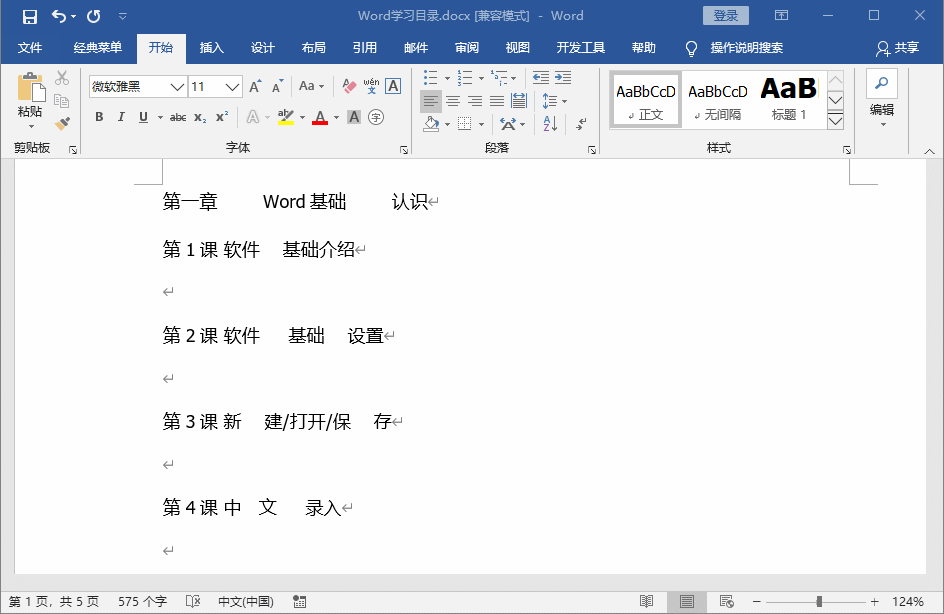Click the macro recording icon in status bar
Viewport: 944px width, 614px height.
[x=299, y=601]
